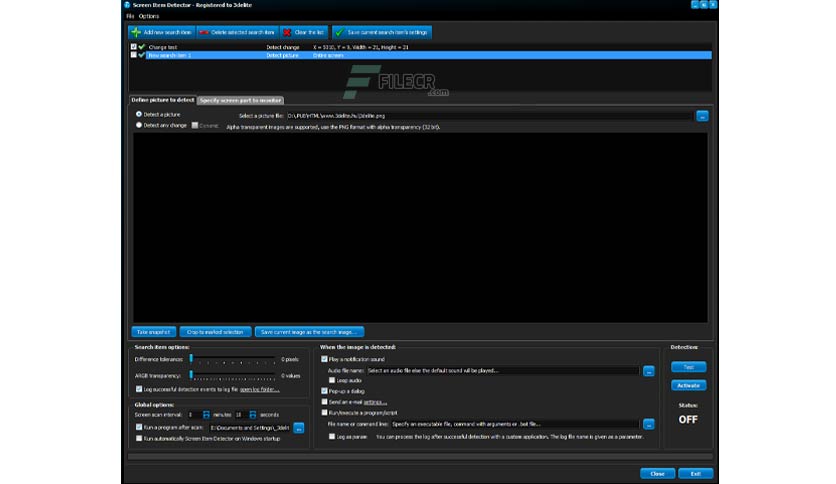Click the ARGB transparency slider
The image size is (836, 484).
pos(232,376)
